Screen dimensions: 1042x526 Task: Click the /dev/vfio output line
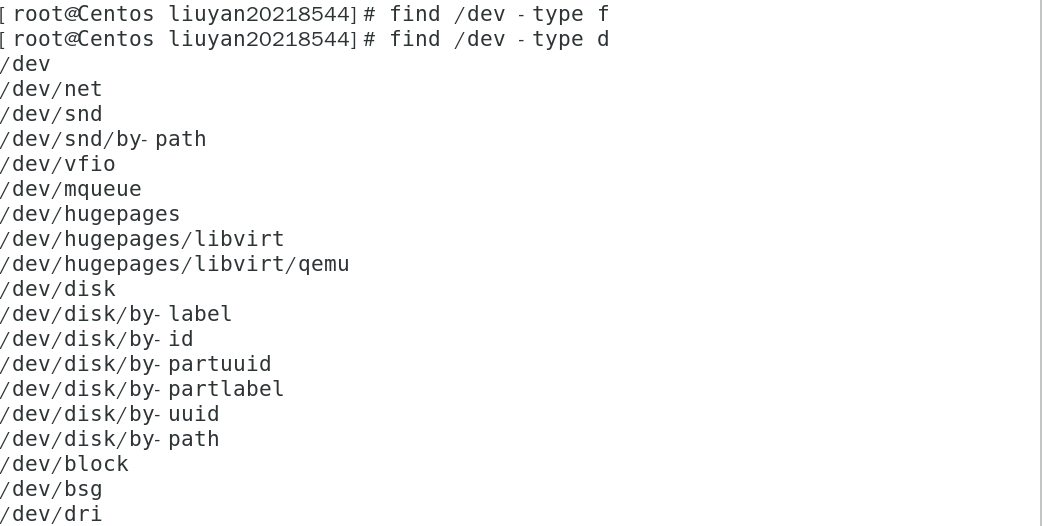coord(58,164)
